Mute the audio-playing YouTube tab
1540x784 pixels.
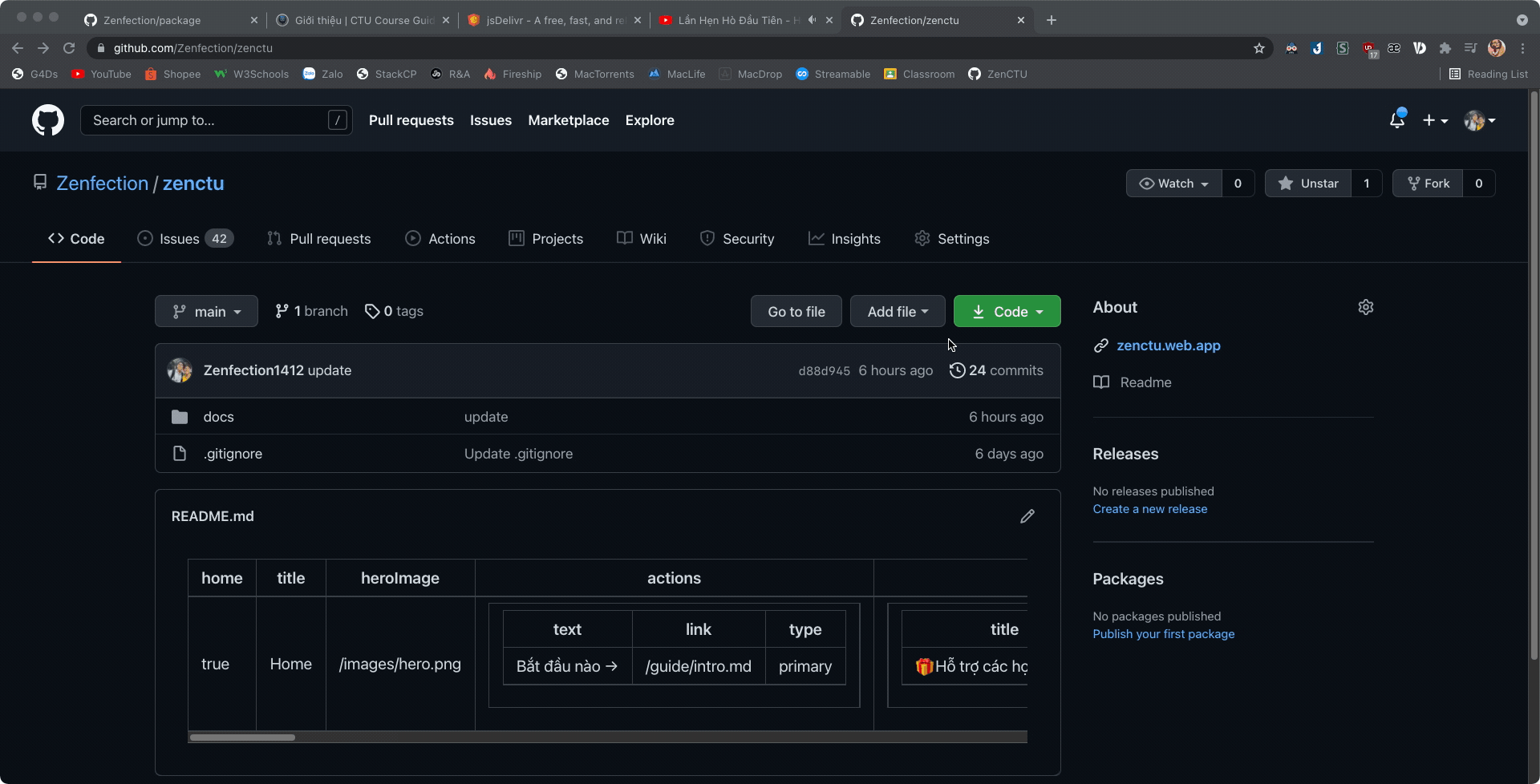pyautogui.click(x=812, y=20)
